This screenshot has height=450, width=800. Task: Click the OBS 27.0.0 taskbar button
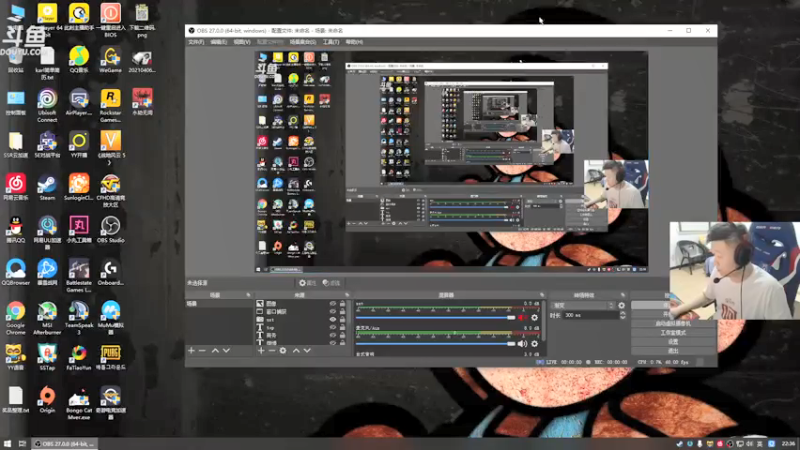64,444
